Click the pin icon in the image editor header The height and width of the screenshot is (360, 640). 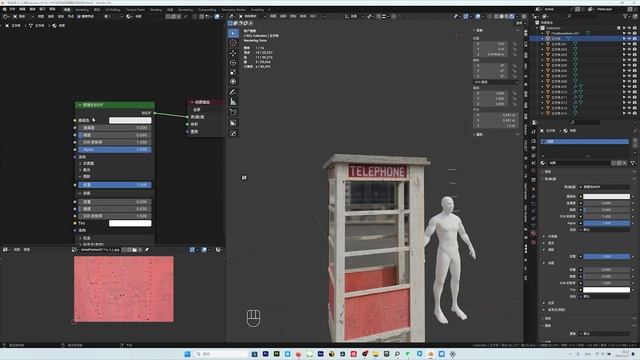click(x=147, y=249)
